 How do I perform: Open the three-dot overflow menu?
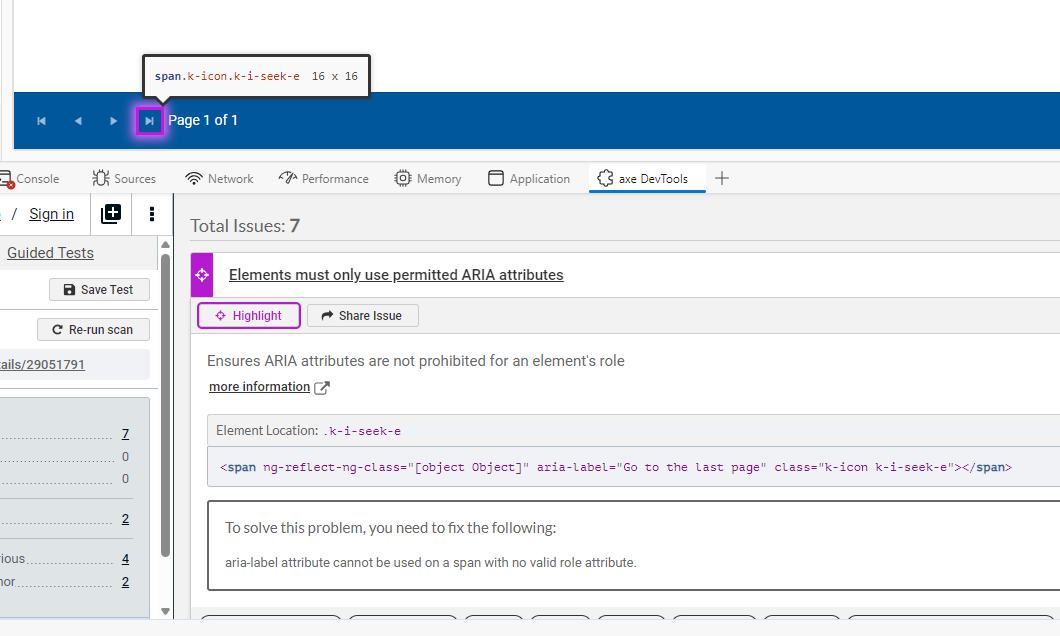[152, 214]
